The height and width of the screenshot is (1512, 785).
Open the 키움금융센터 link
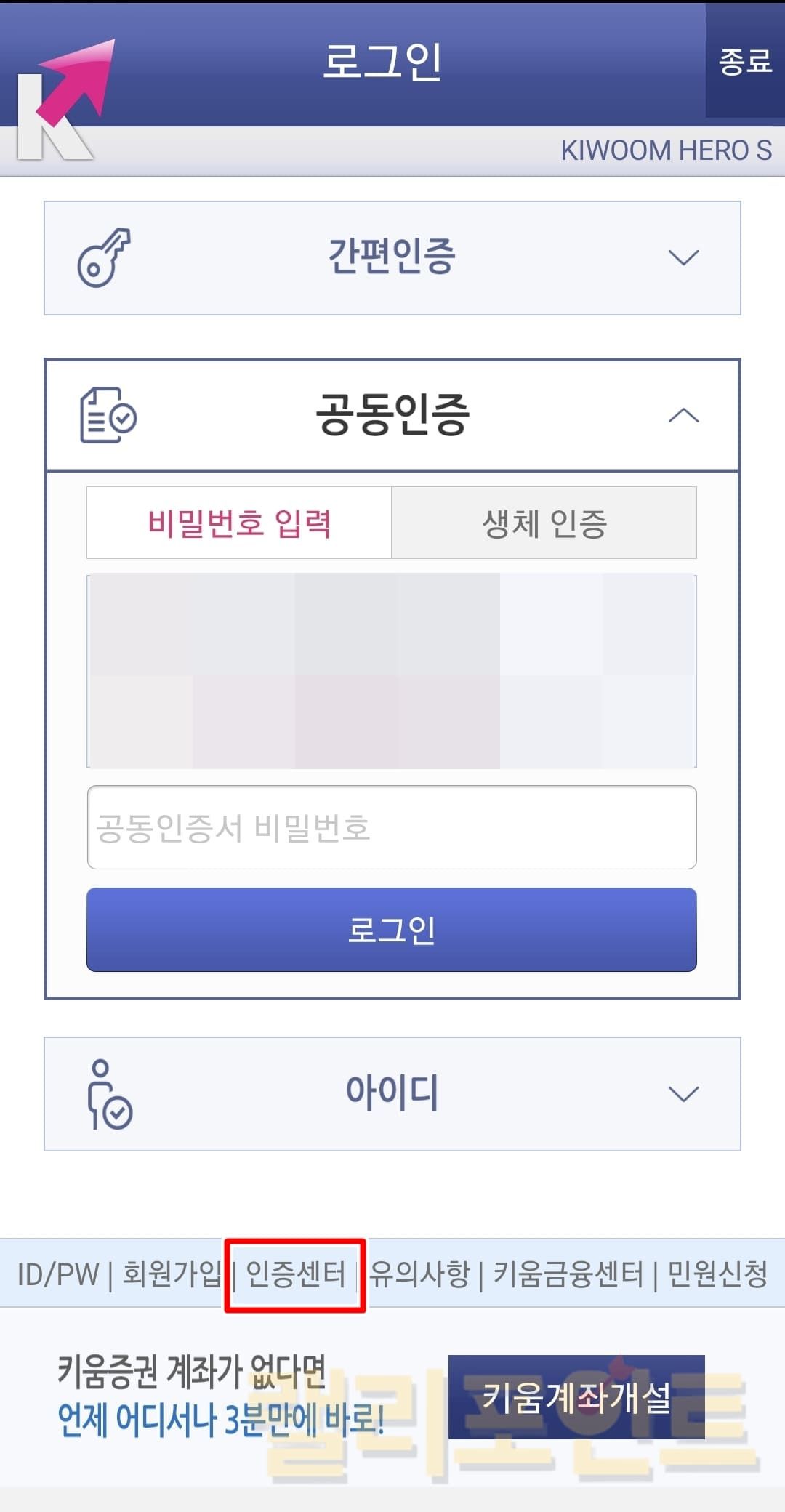[x=568, y=1274]
